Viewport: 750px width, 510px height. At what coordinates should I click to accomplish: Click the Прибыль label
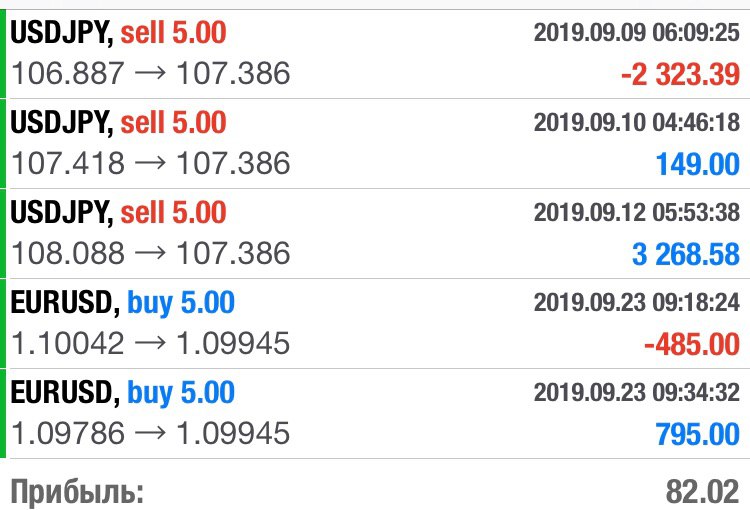coord(77,492)
